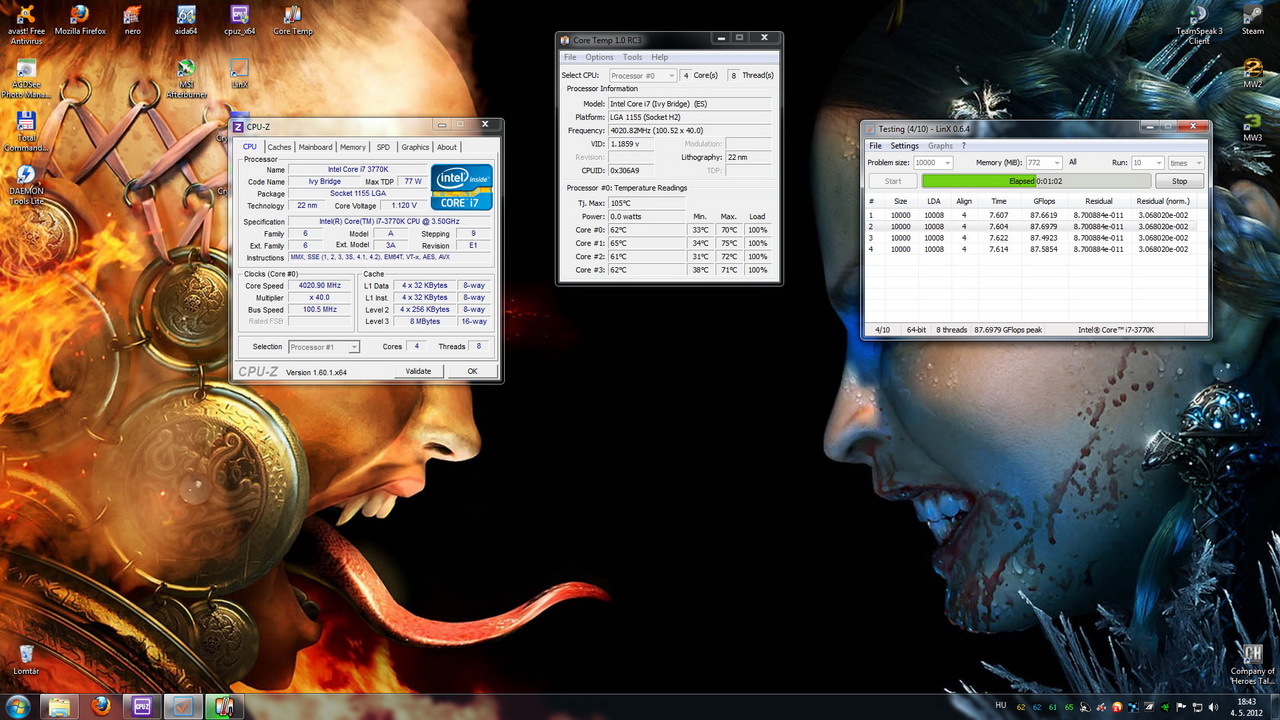Open the LinX Settings menu

(x=904, y=146)
